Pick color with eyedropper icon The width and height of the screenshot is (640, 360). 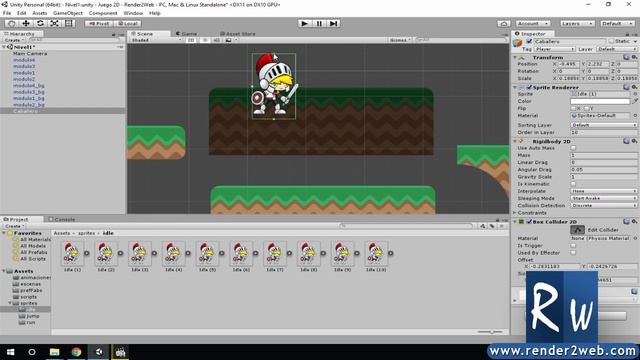click(x=635, y=101)
